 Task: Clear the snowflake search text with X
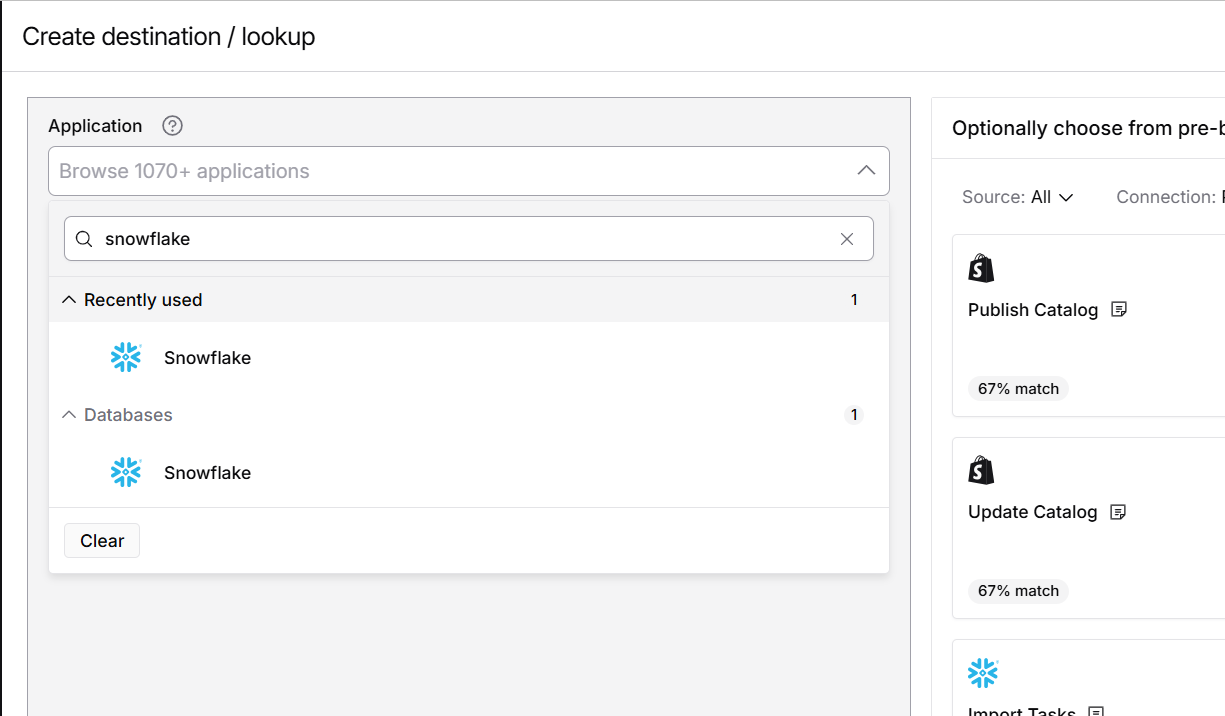847,239
